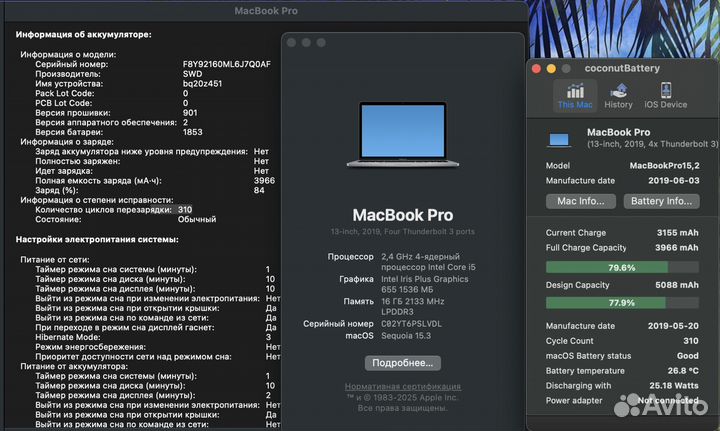Click the Battery Info... button

pyautogui.click(x=661, y=201)
